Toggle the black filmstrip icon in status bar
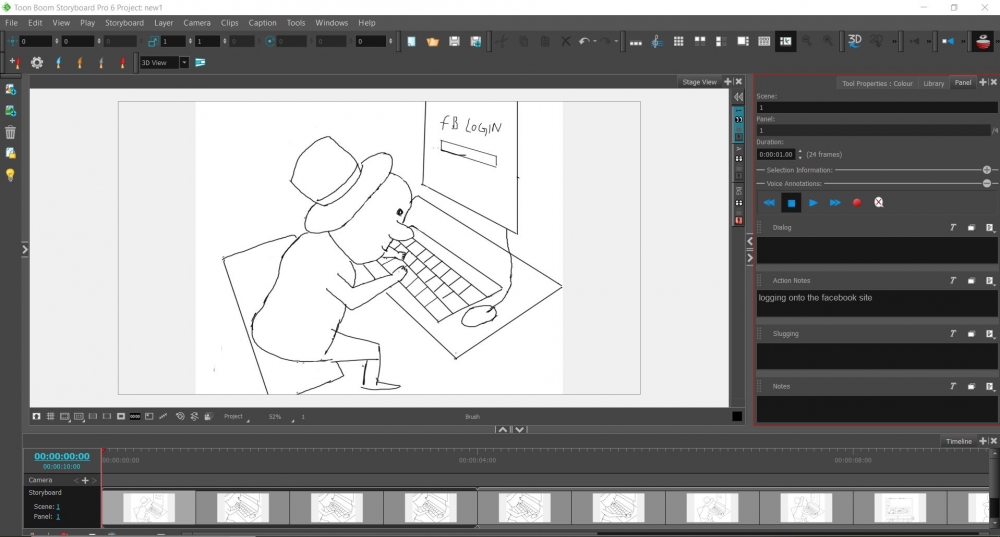The height and width of the screenshot is (537, 1000). [135, 416]
